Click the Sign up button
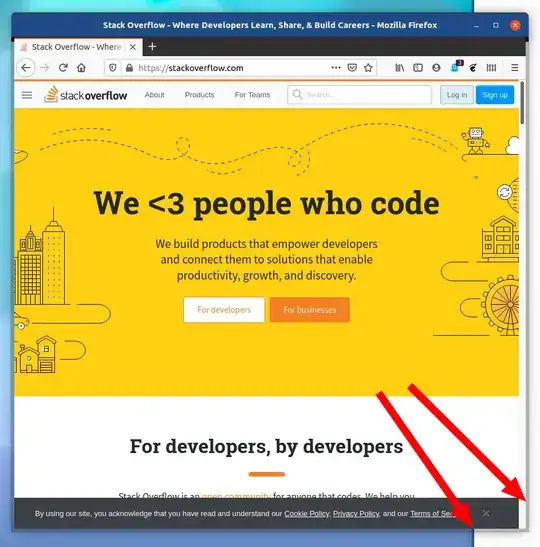Screen dimensions: 540x547 coord(495,95)
